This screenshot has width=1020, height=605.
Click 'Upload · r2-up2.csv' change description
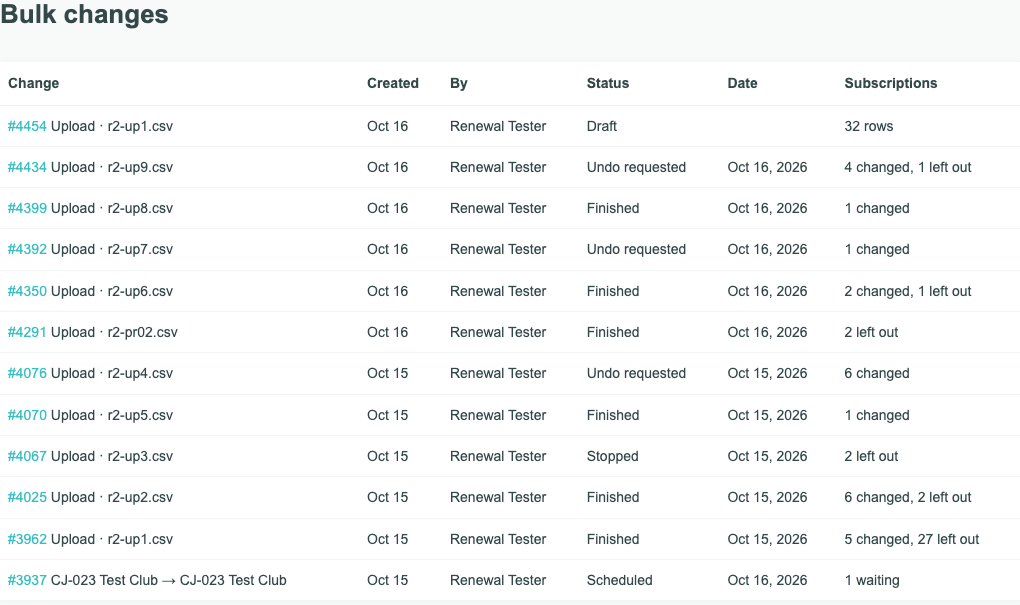coord(112,497)
